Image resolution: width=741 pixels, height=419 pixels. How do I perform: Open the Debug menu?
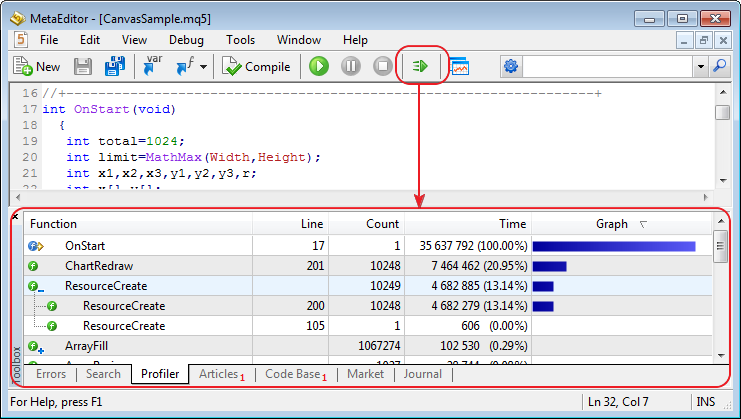186,40
